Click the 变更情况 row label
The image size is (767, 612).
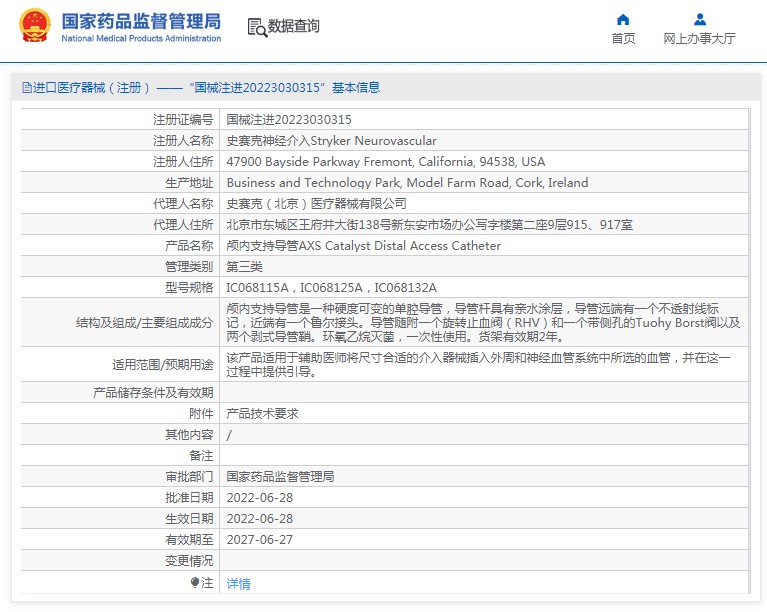tap(189, 561)
